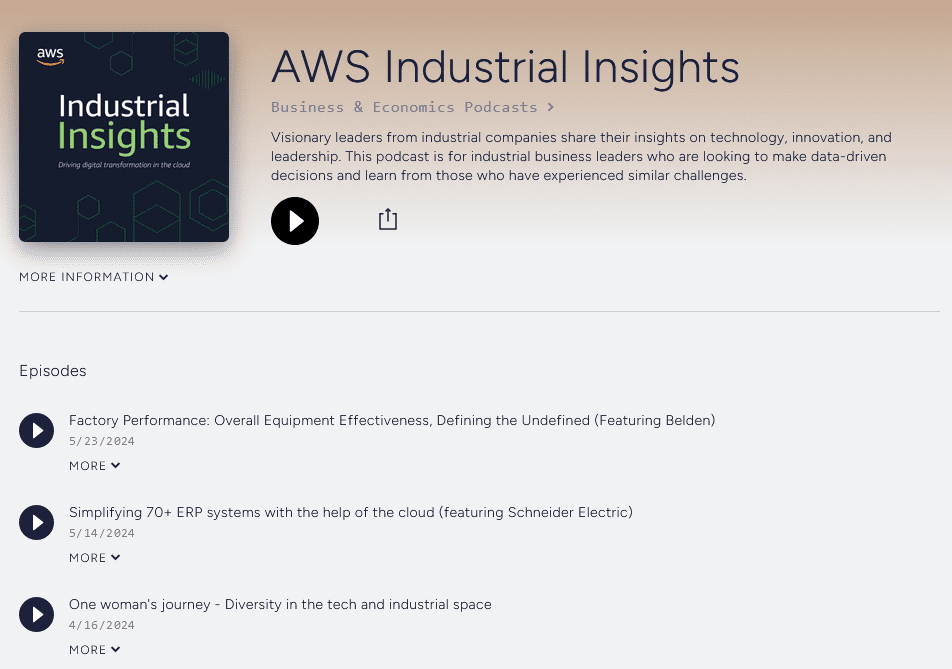The height and width of the screenshot is (669, 952).
Task: Click the Episodes section heading
Action: 53,371
